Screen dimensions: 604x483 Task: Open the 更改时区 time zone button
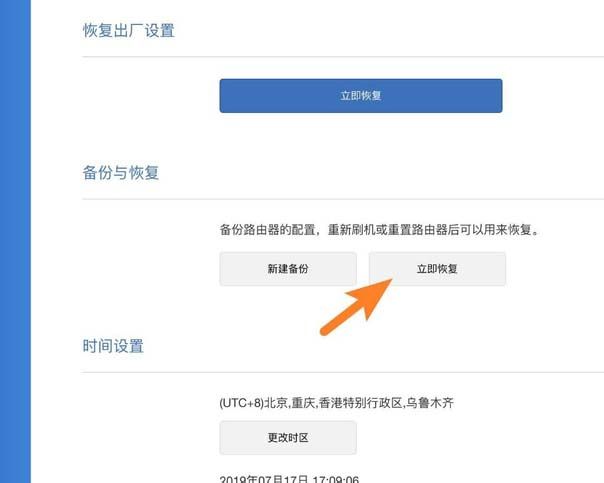[x=288, y=438]
